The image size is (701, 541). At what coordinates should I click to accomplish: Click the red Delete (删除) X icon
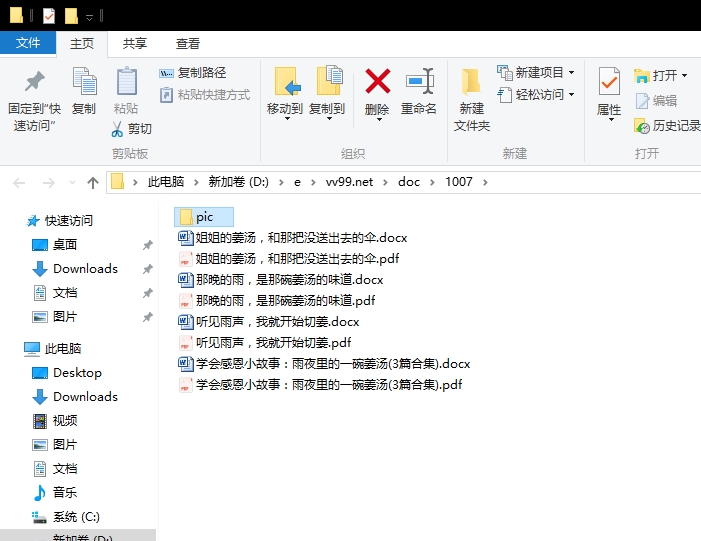[378, 81]
